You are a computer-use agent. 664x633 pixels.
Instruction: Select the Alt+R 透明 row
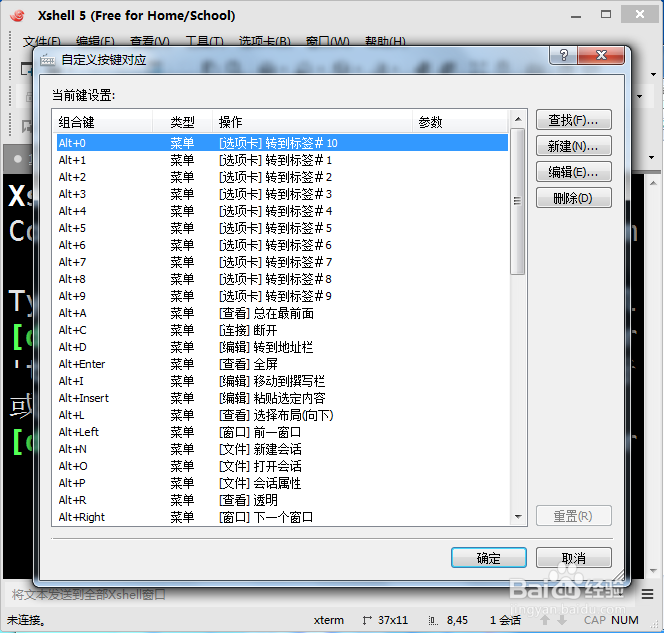282,500
